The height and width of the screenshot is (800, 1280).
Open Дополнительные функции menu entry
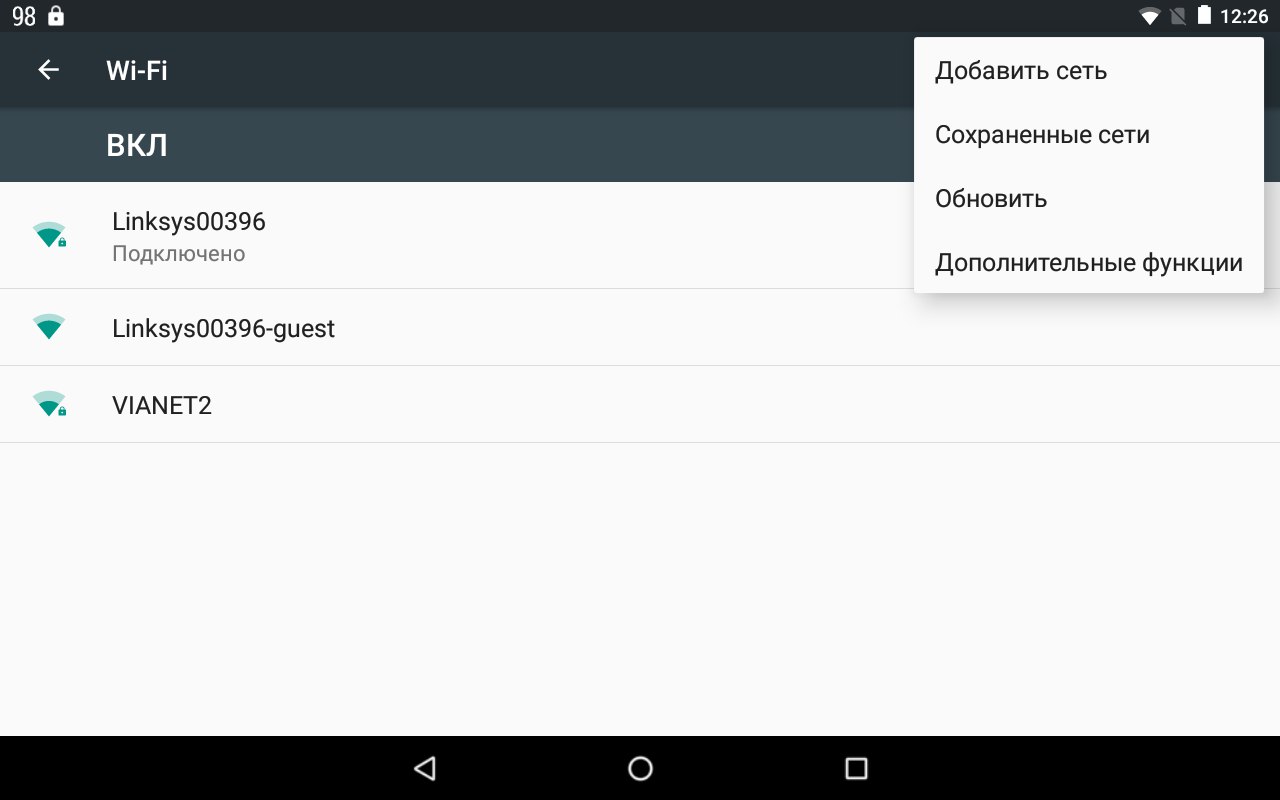pos(1089,263)
